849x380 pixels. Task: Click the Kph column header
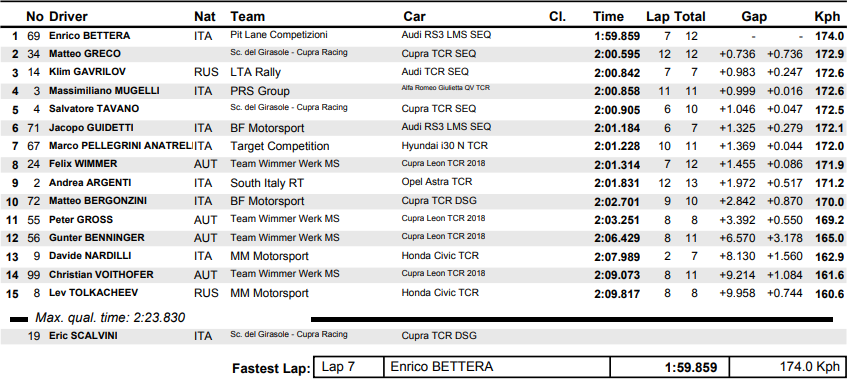pos(827,17)
